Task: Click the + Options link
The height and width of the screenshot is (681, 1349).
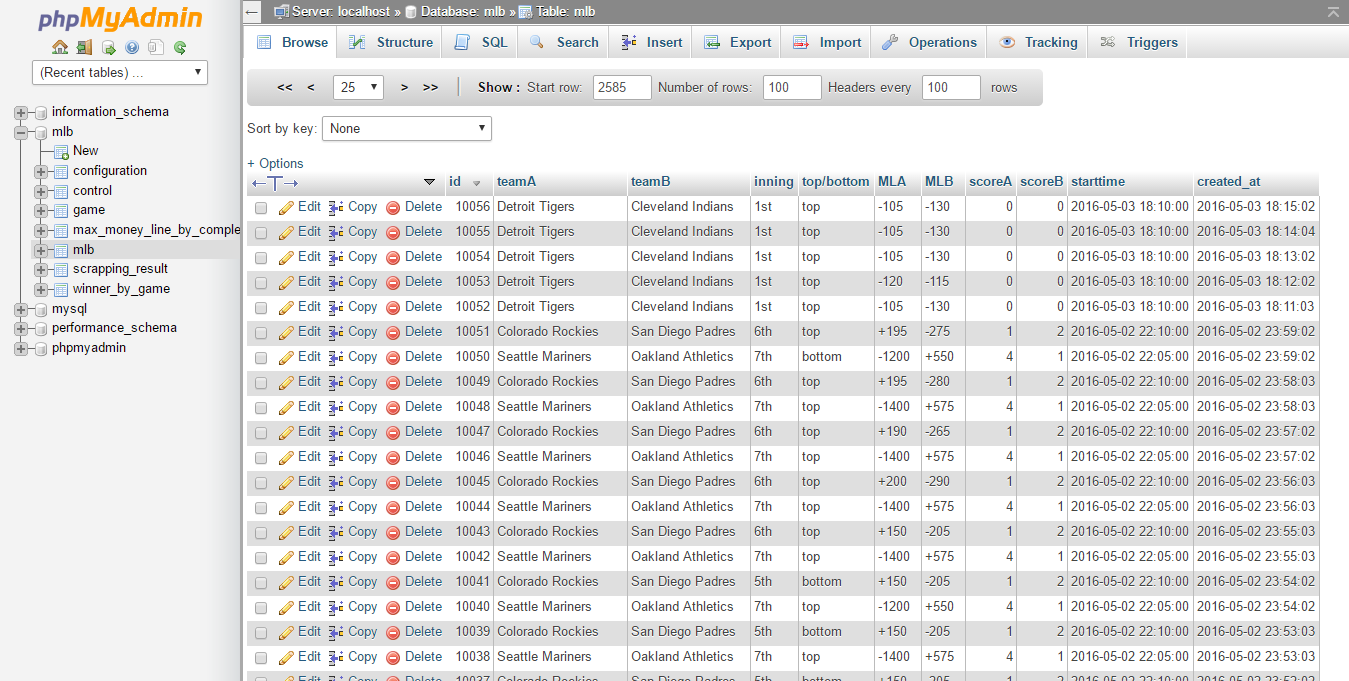Action: [x=275, y=163]
